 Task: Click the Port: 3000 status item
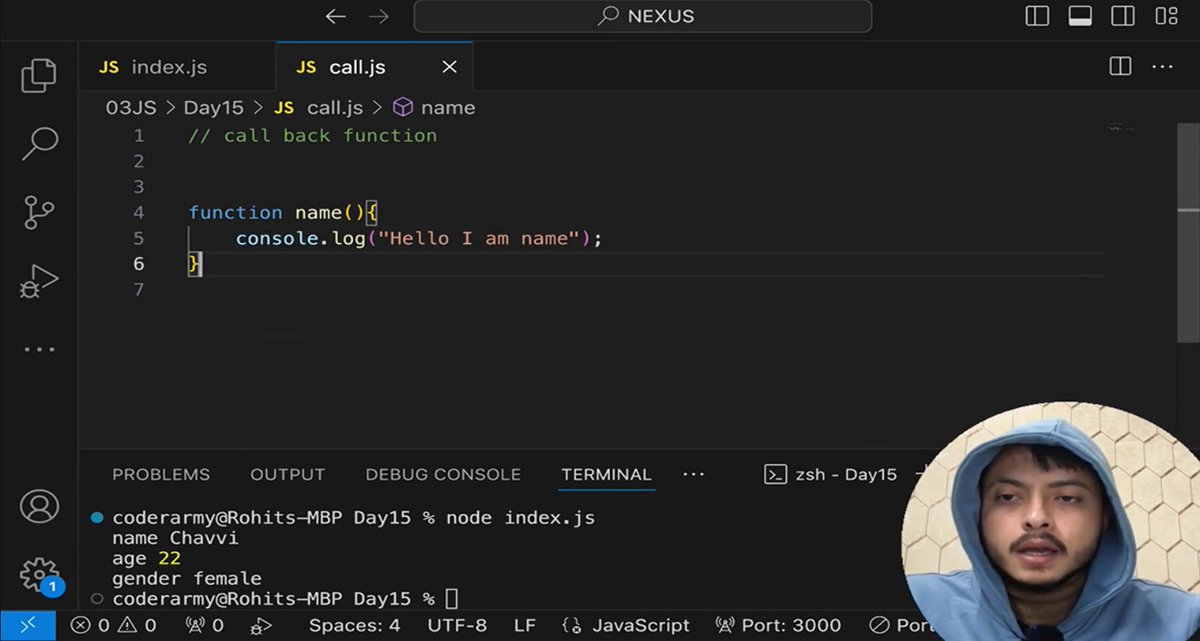pos(779,626)
